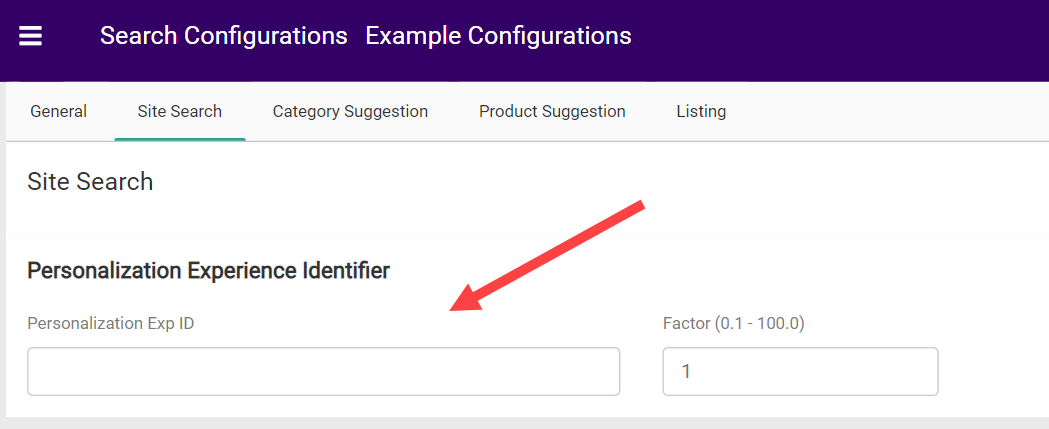Open the Listing tab

click(701, 112)
